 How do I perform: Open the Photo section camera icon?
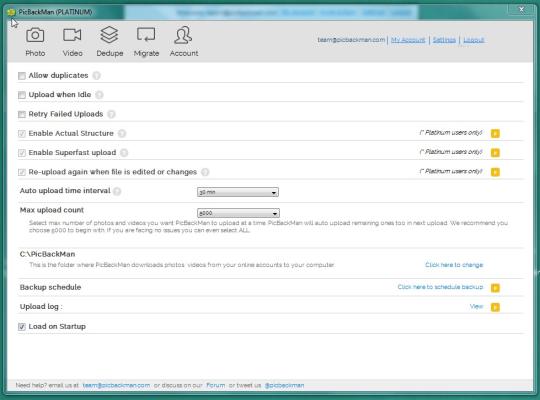(35, 35)
